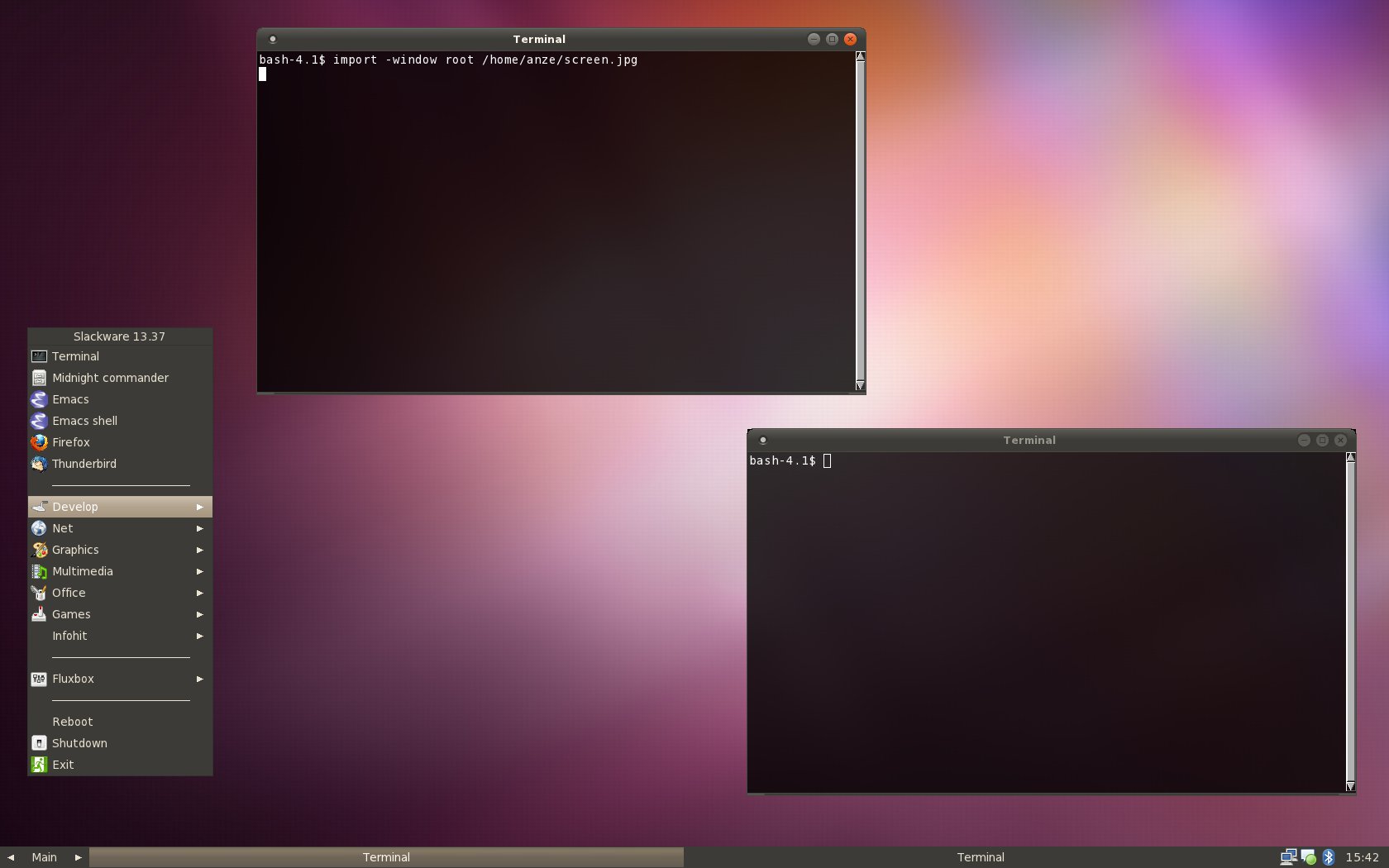Launch Emacs shell entry
The width and height of the screenshot is (1389, 868).
click(x=120, y=421)
